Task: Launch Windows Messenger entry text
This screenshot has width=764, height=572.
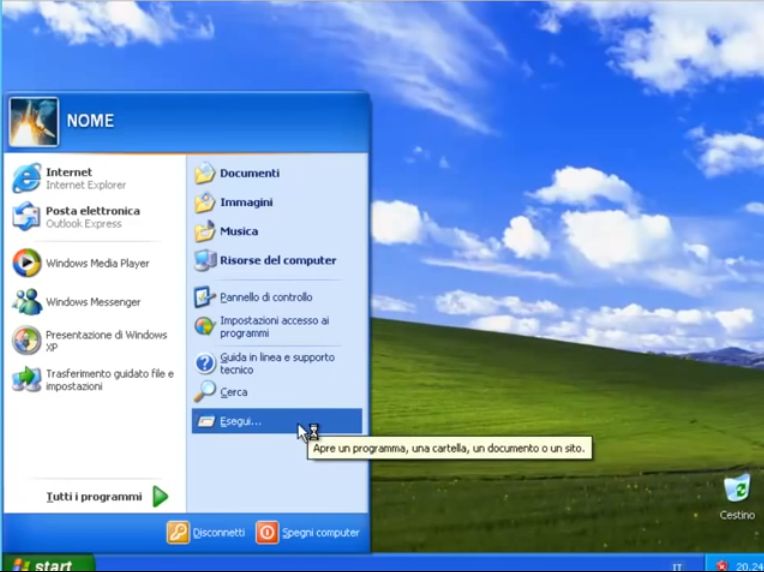Action: [x=93, y=302]
